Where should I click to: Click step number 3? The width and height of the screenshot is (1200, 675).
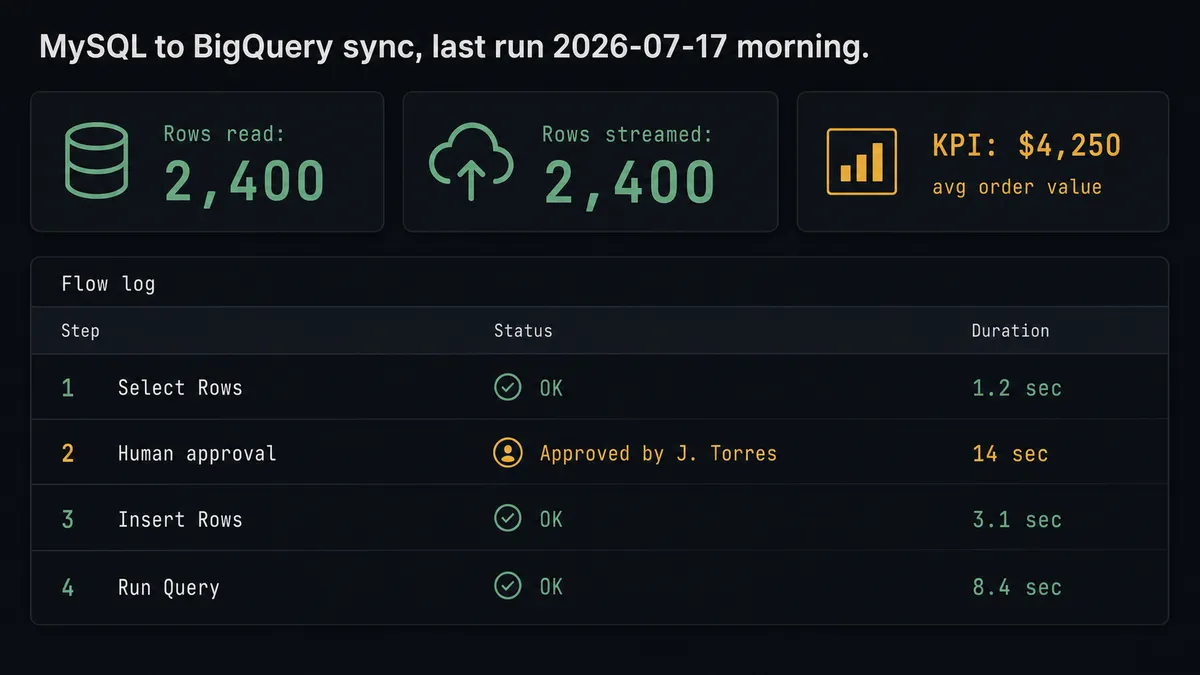68,520
